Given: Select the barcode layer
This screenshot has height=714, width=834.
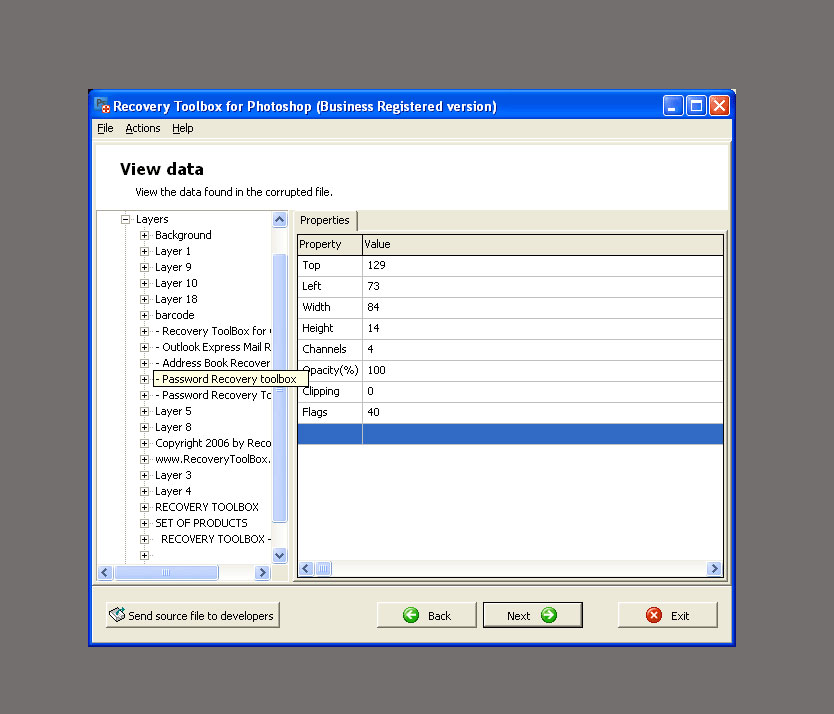Looking at the screenshot, I should 174,315.
